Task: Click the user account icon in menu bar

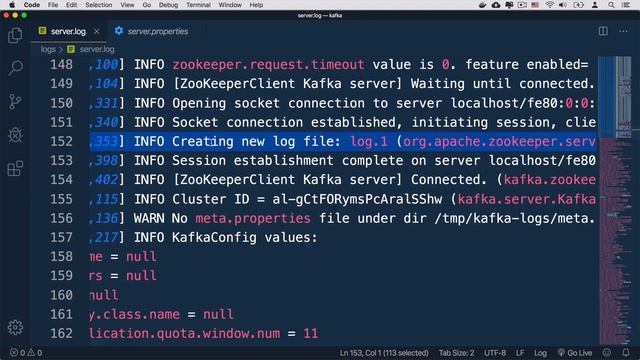Action: coord(595,5)
